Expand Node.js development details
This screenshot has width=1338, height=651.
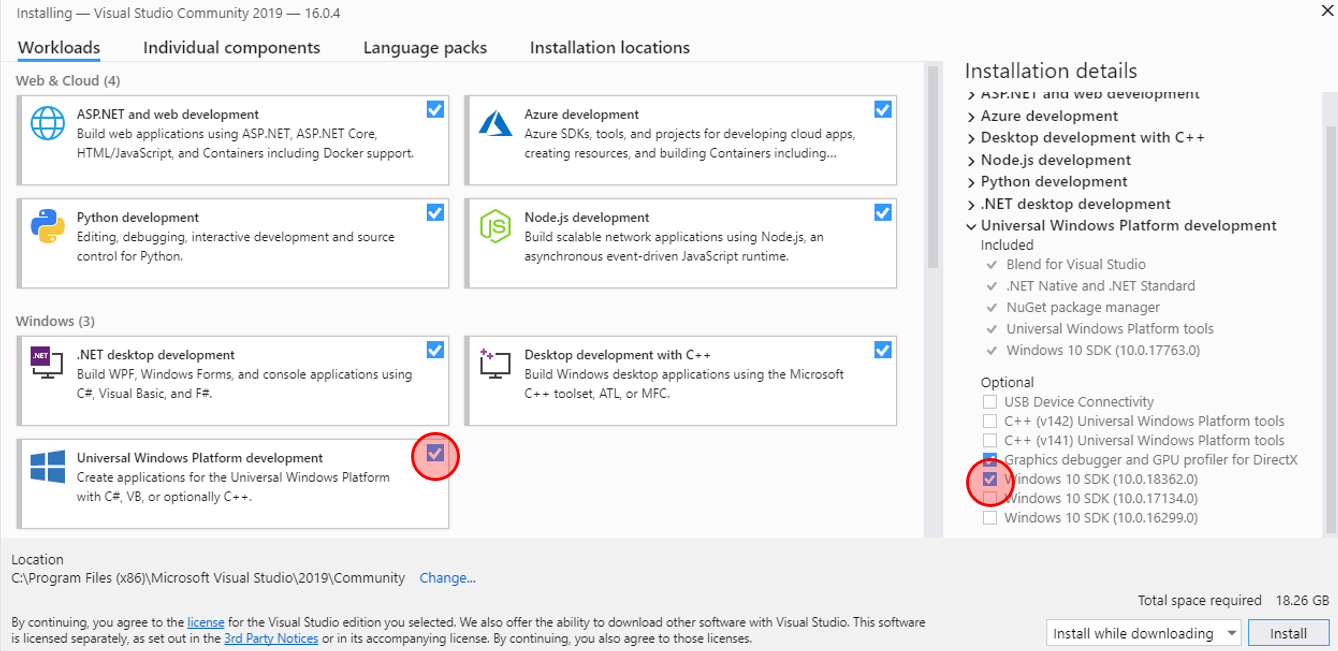point(971,160)
